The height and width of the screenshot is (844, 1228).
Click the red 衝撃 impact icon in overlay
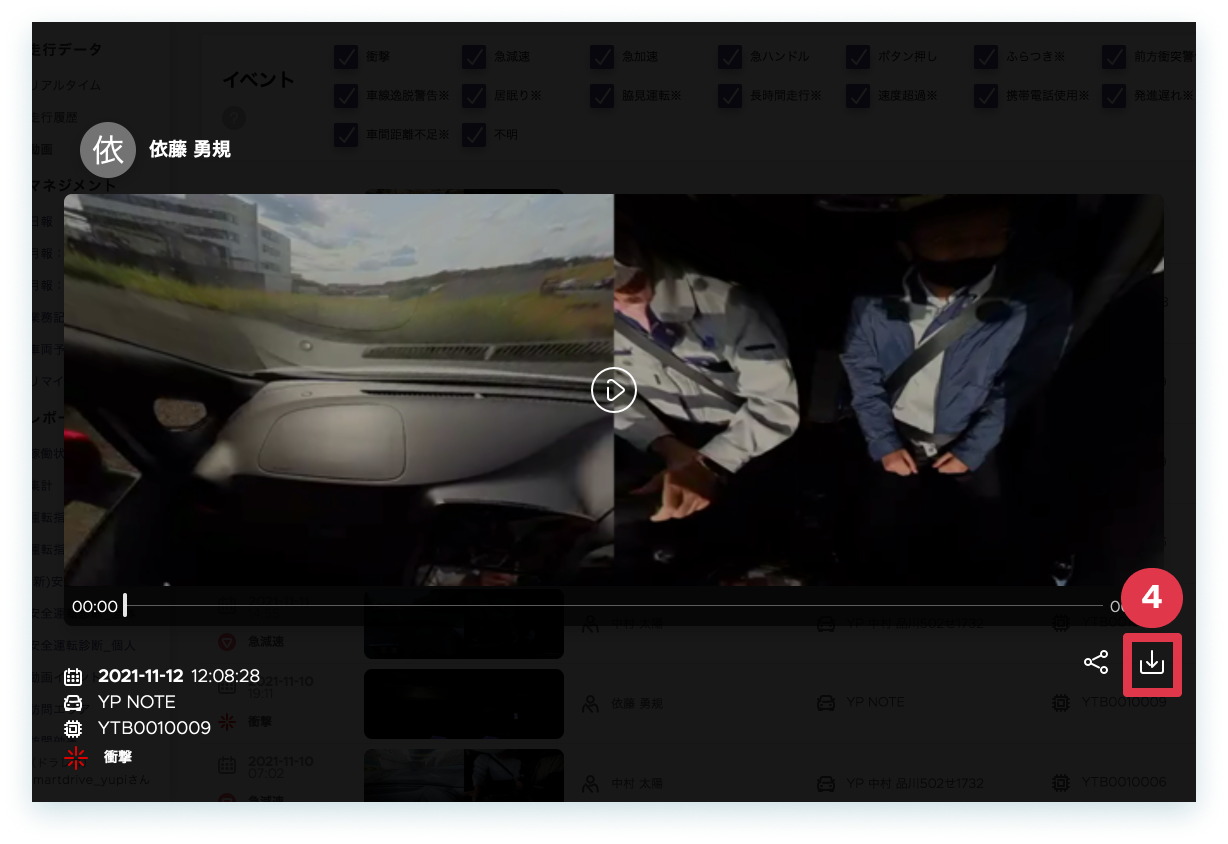75,758
